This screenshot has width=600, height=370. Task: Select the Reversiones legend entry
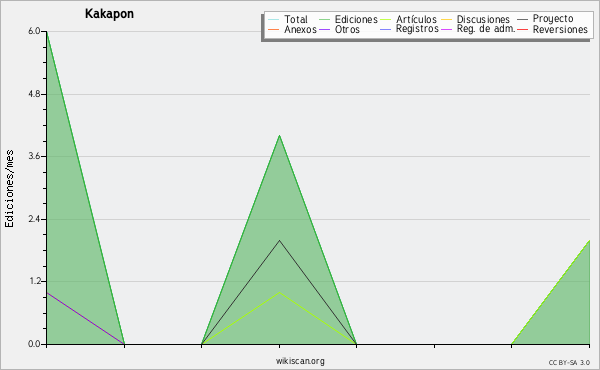tap(560, 29)
